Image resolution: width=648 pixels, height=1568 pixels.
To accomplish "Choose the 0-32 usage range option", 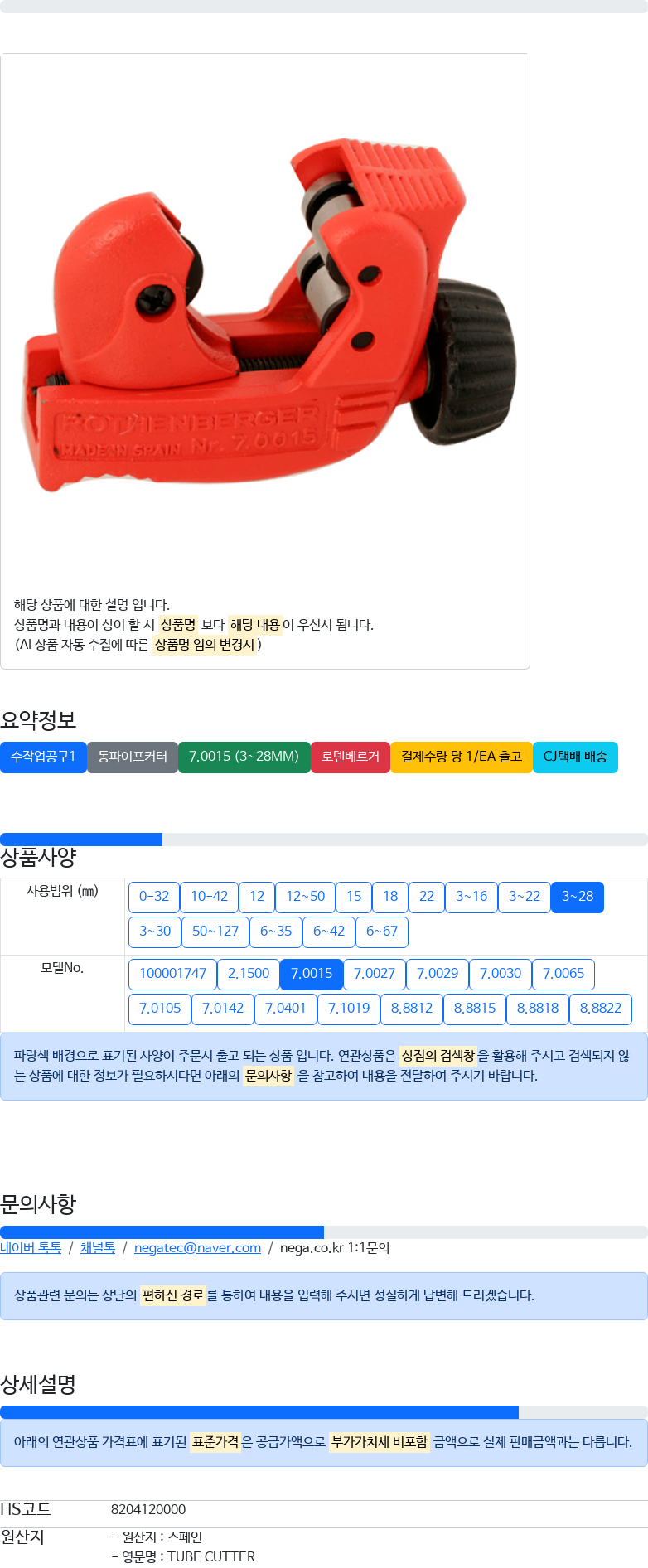I will pyautogui.click(x=154, y=897).
